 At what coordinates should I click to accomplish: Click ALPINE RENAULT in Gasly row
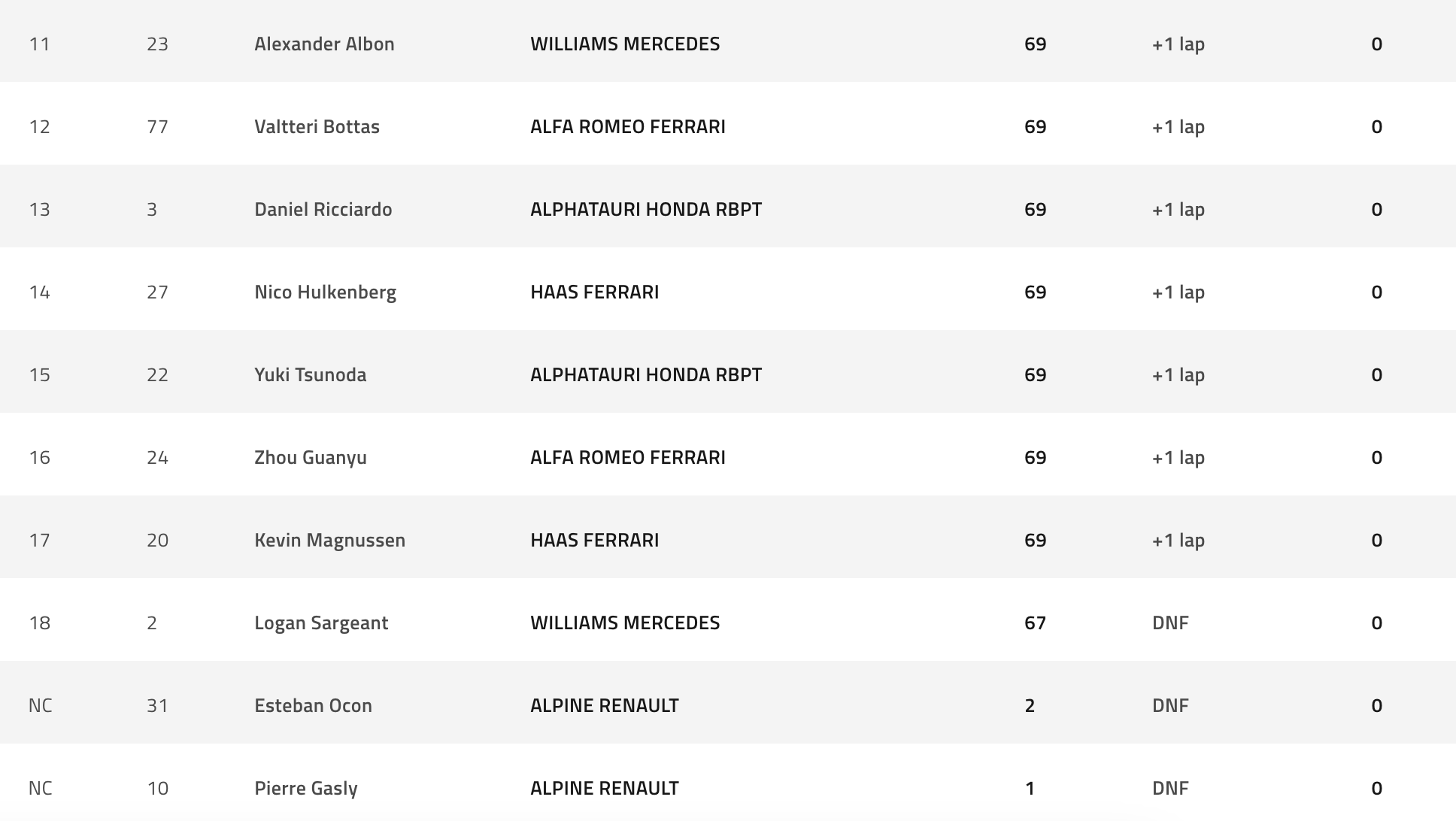click(x=604, y=788)
